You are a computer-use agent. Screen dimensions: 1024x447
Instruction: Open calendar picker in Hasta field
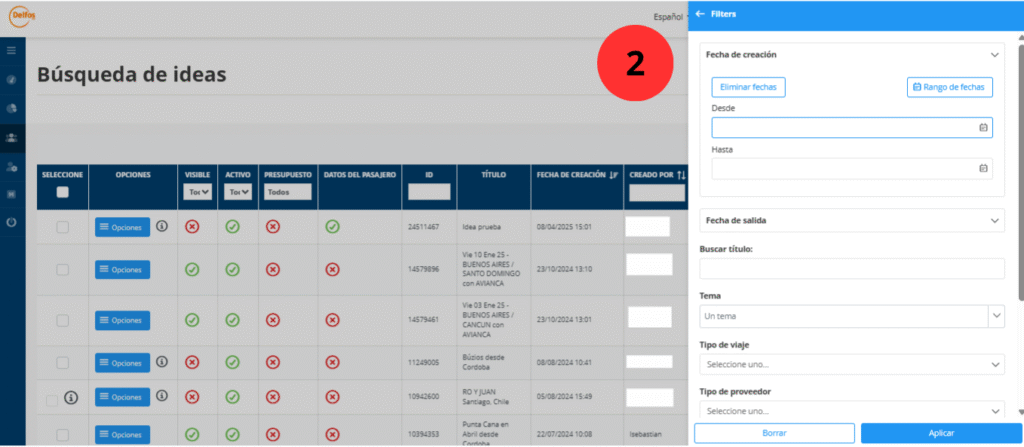[x=983, y=168]
